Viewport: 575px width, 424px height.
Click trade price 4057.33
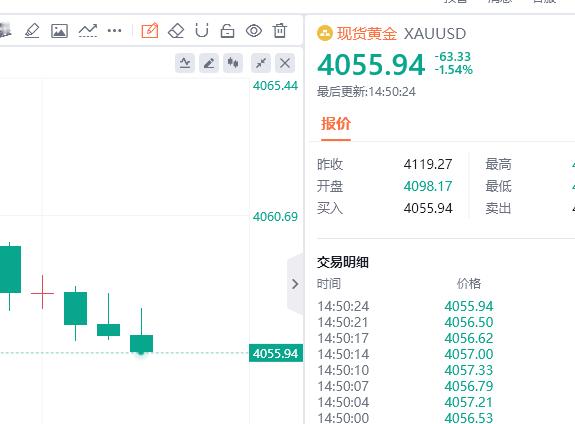469,370
